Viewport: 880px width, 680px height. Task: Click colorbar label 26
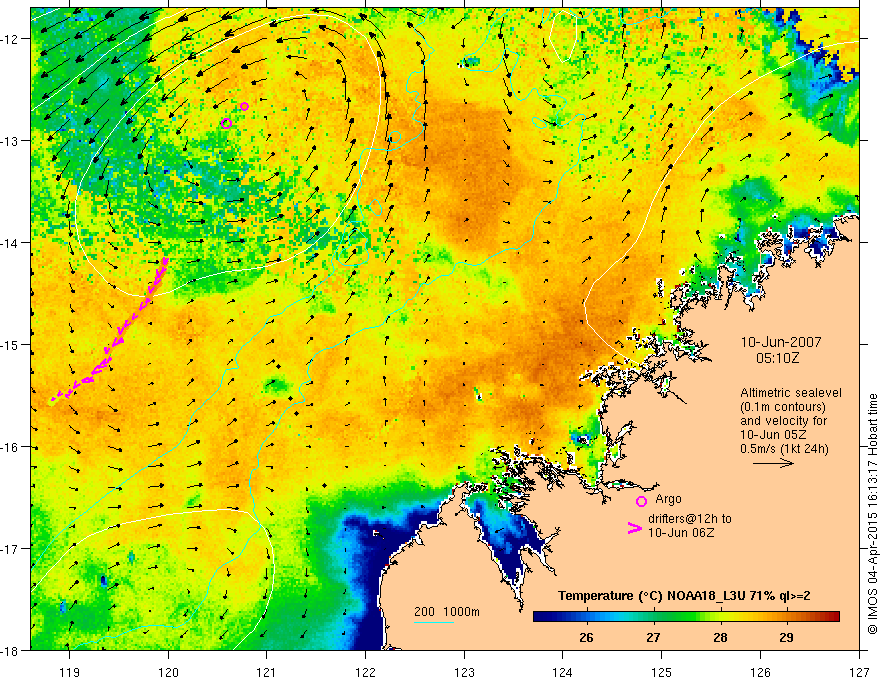586,637
